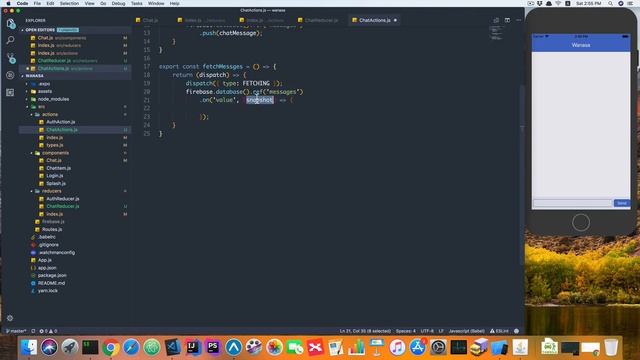The image size is (640, 360).
Task: Open App Store from the dock
Action: [x=418, y=347]
